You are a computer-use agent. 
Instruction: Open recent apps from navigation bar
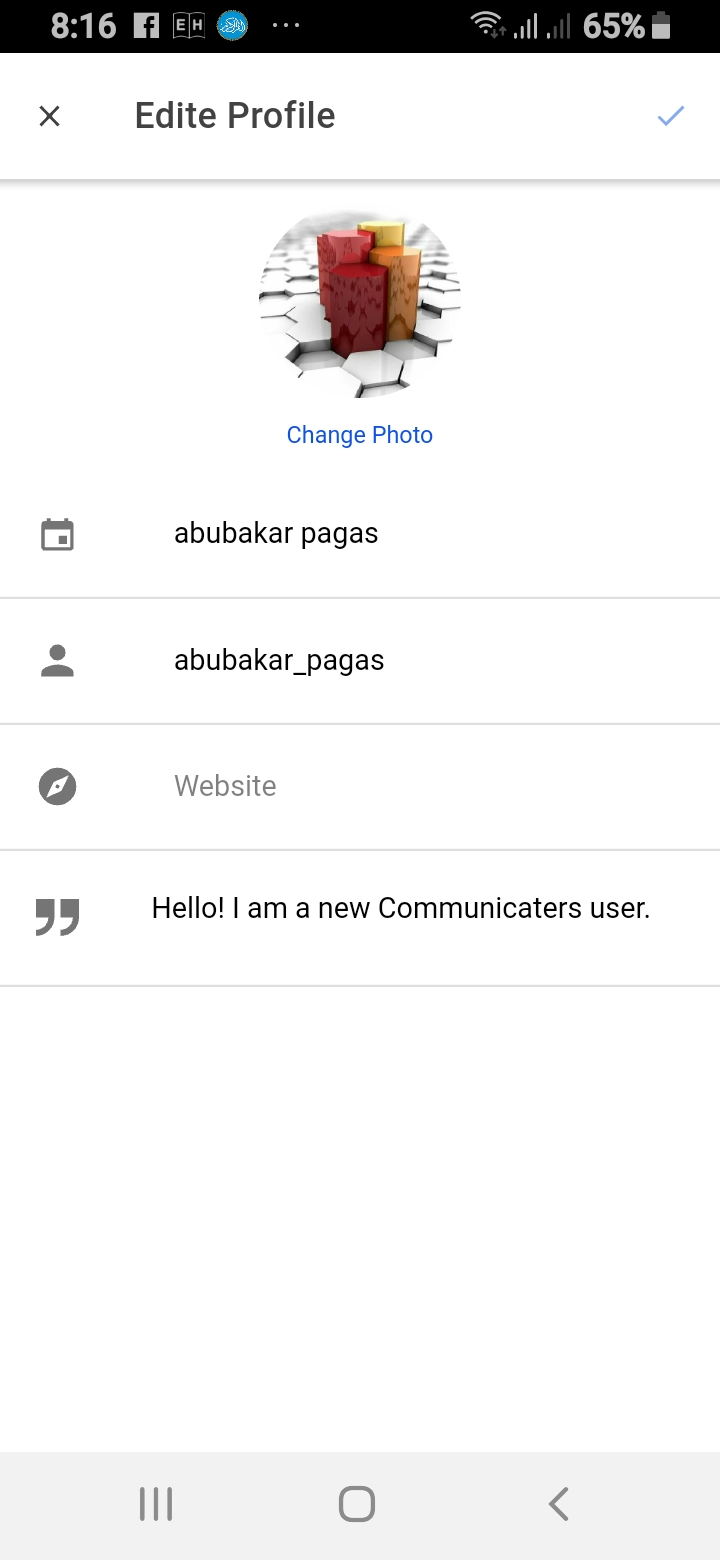[156, 1504]
